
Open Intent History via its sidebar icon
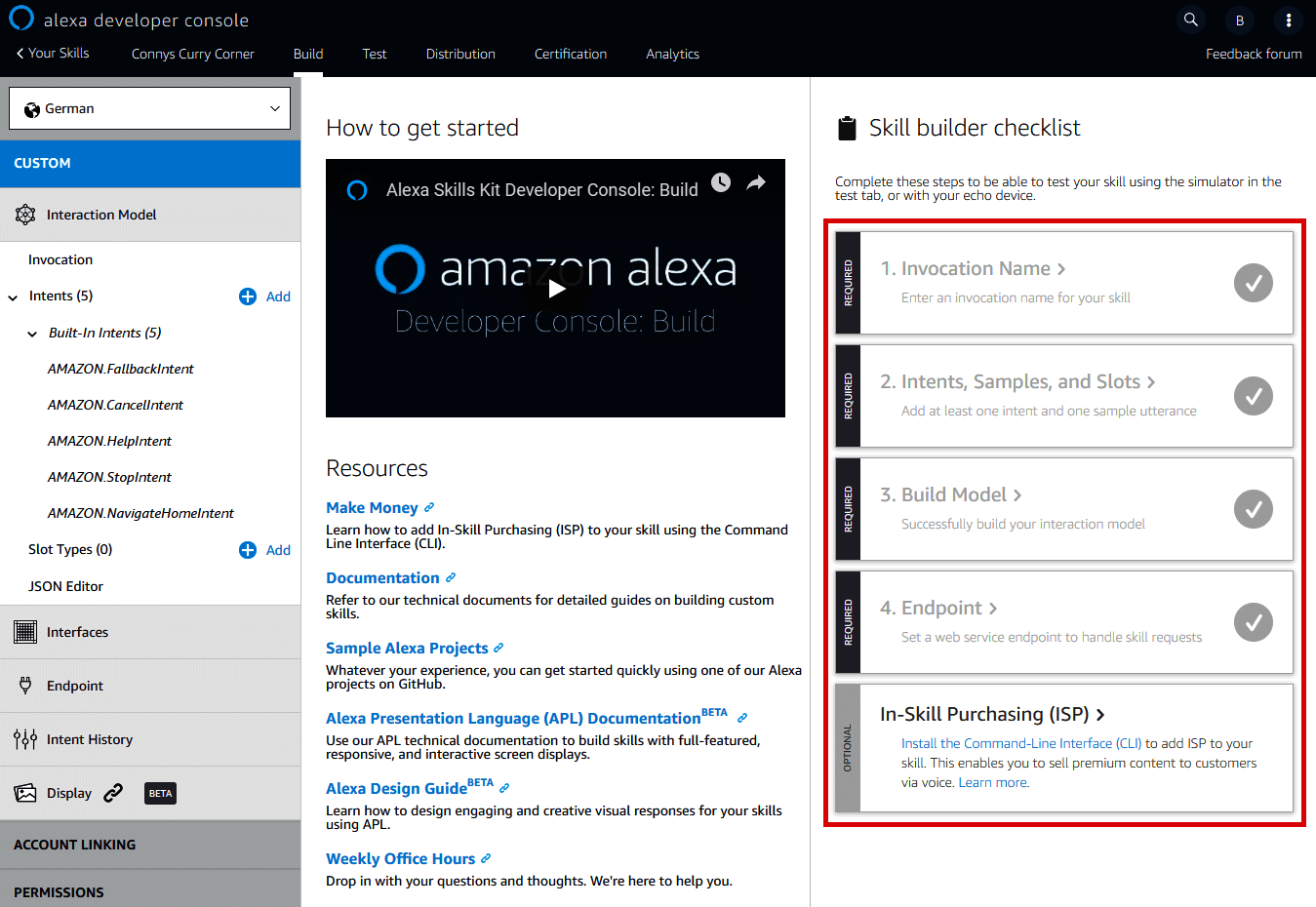[24, 738]
